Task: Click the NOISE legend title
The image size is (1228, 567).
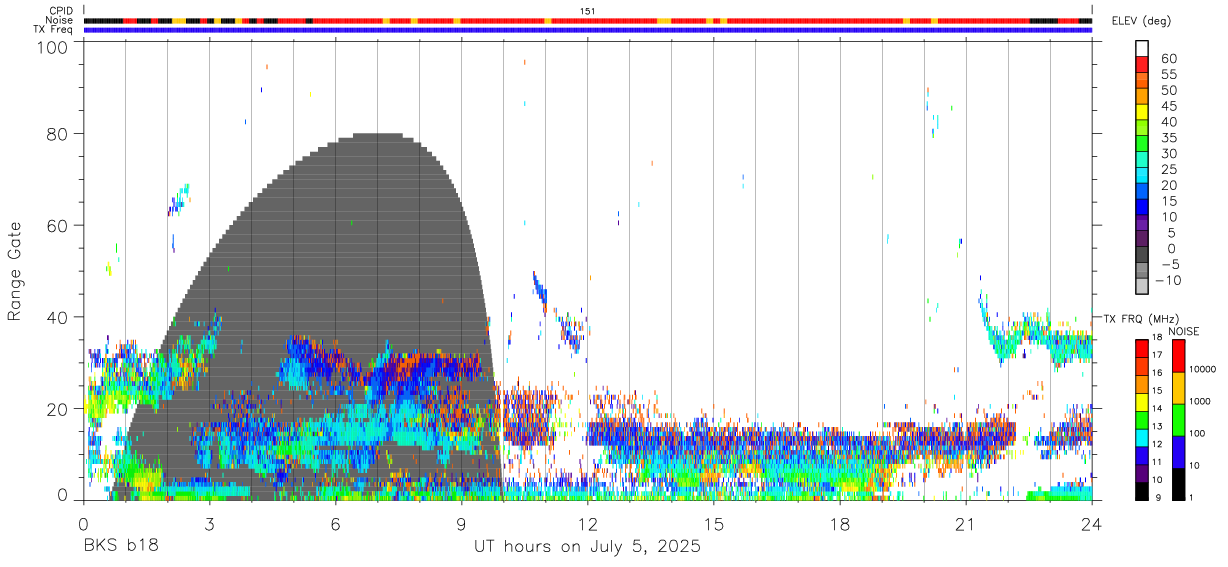Action: click(x=1184, y=331)
